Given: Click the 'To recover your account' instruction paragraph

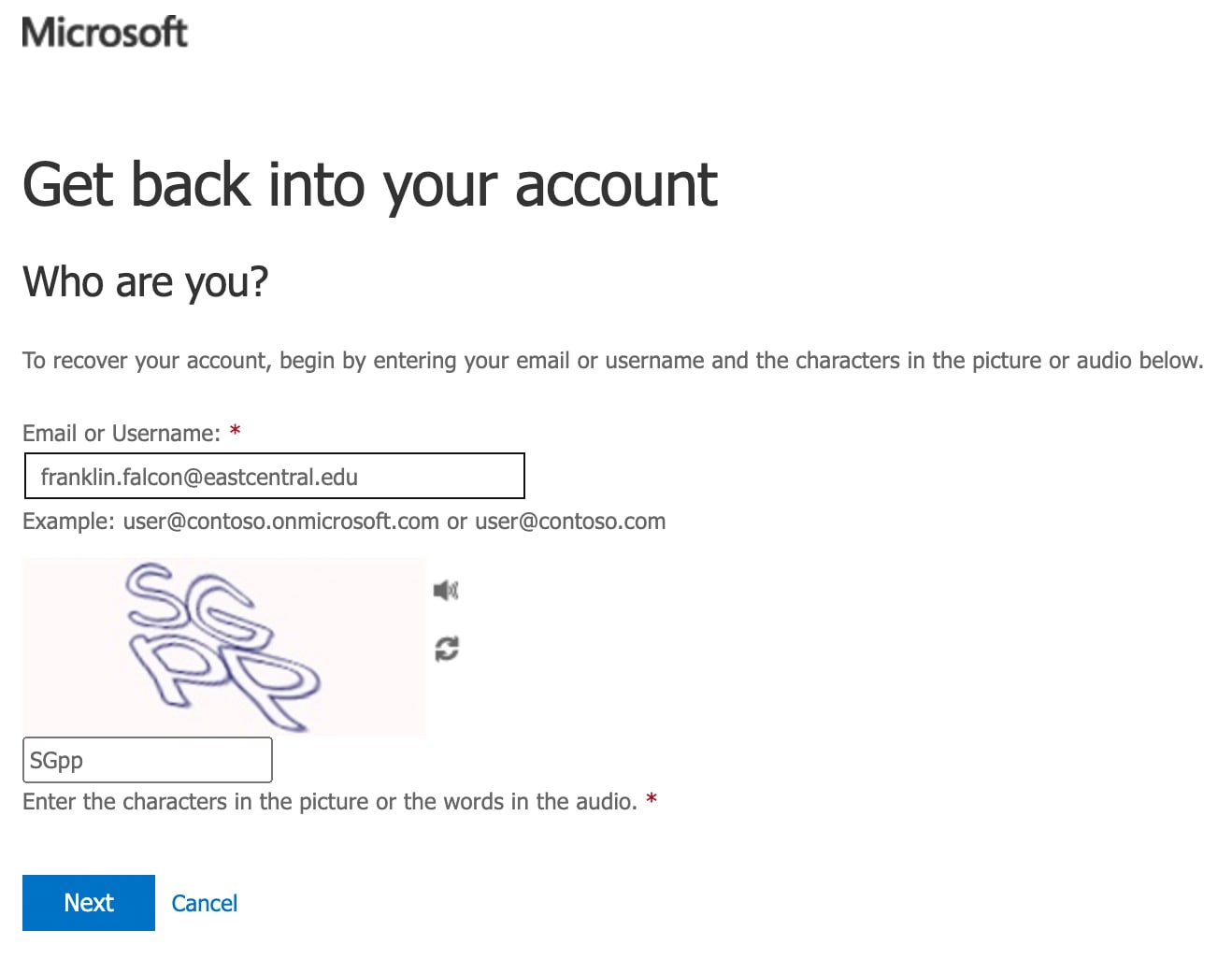Looking at the screenshot, I should coord(613,361).
